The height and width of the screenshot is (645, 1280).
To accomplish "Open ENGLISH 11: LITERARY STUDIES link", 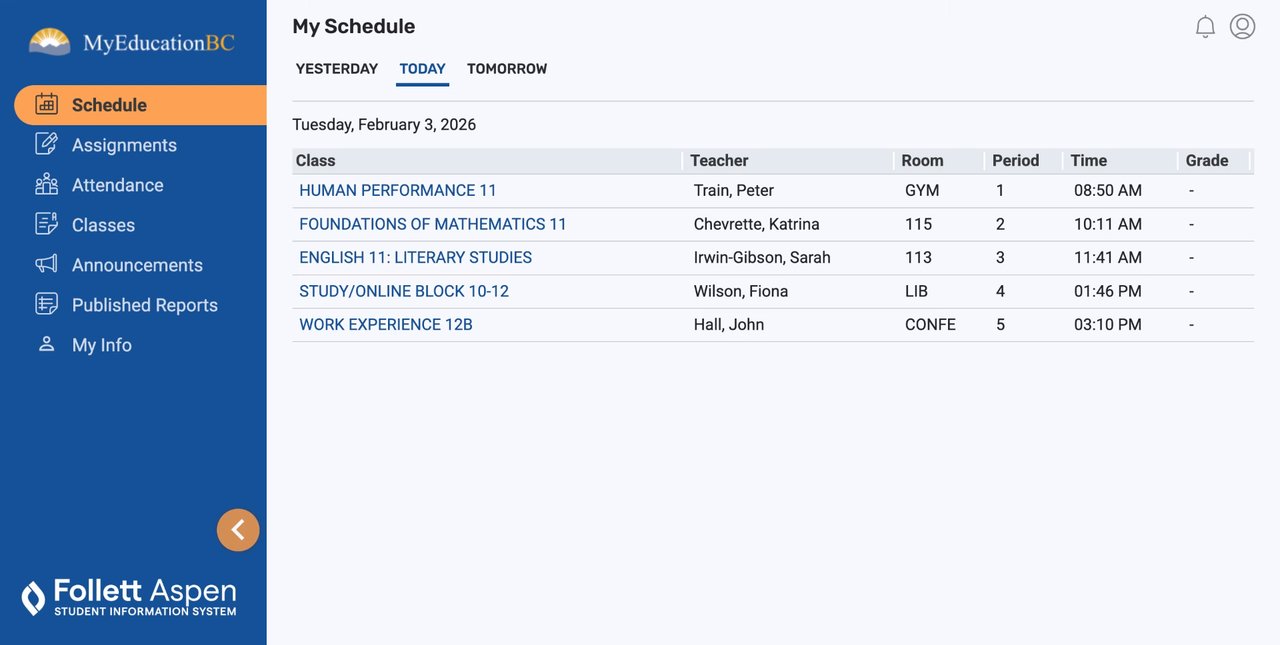I will click(x=415, y=257).
